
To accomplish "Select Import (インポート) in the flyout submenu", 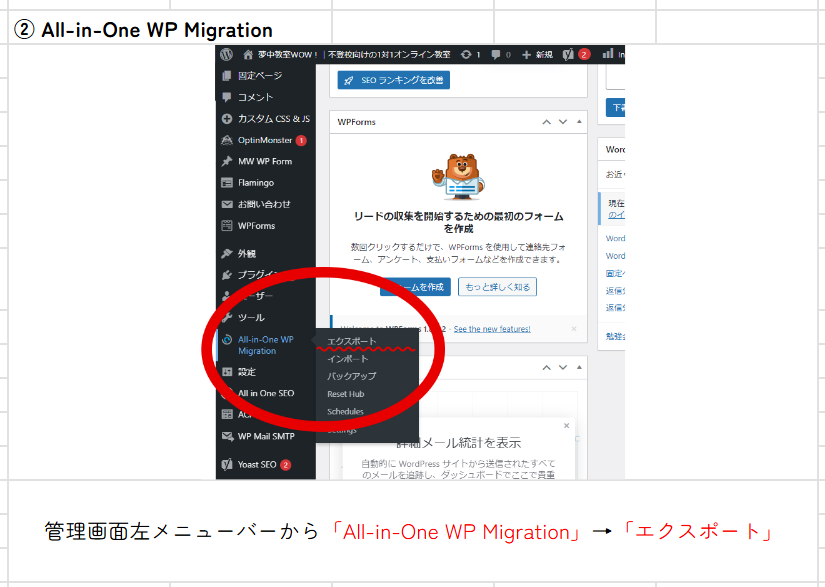I will tap(347, 358).
